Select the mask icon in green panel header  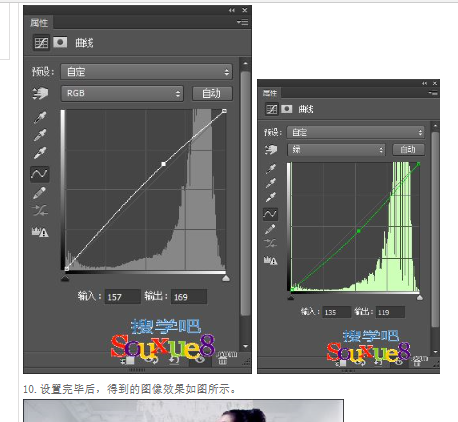287,109
